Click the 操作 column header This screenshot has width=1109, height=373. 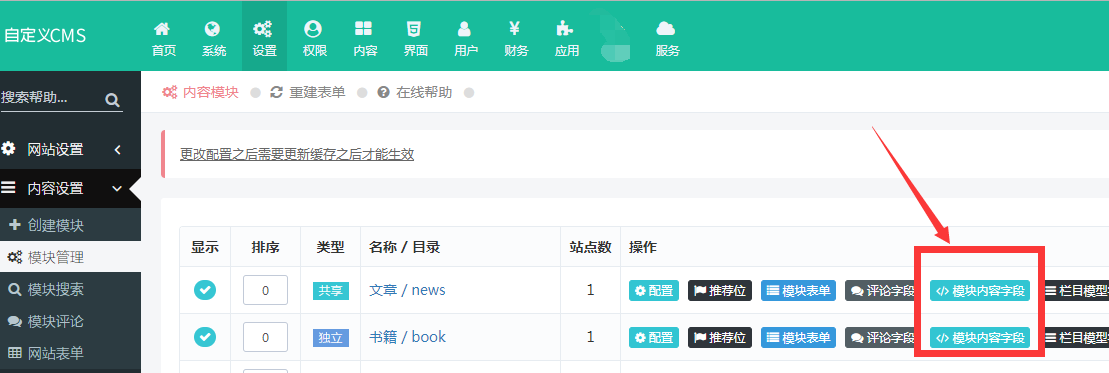point(643,248)
